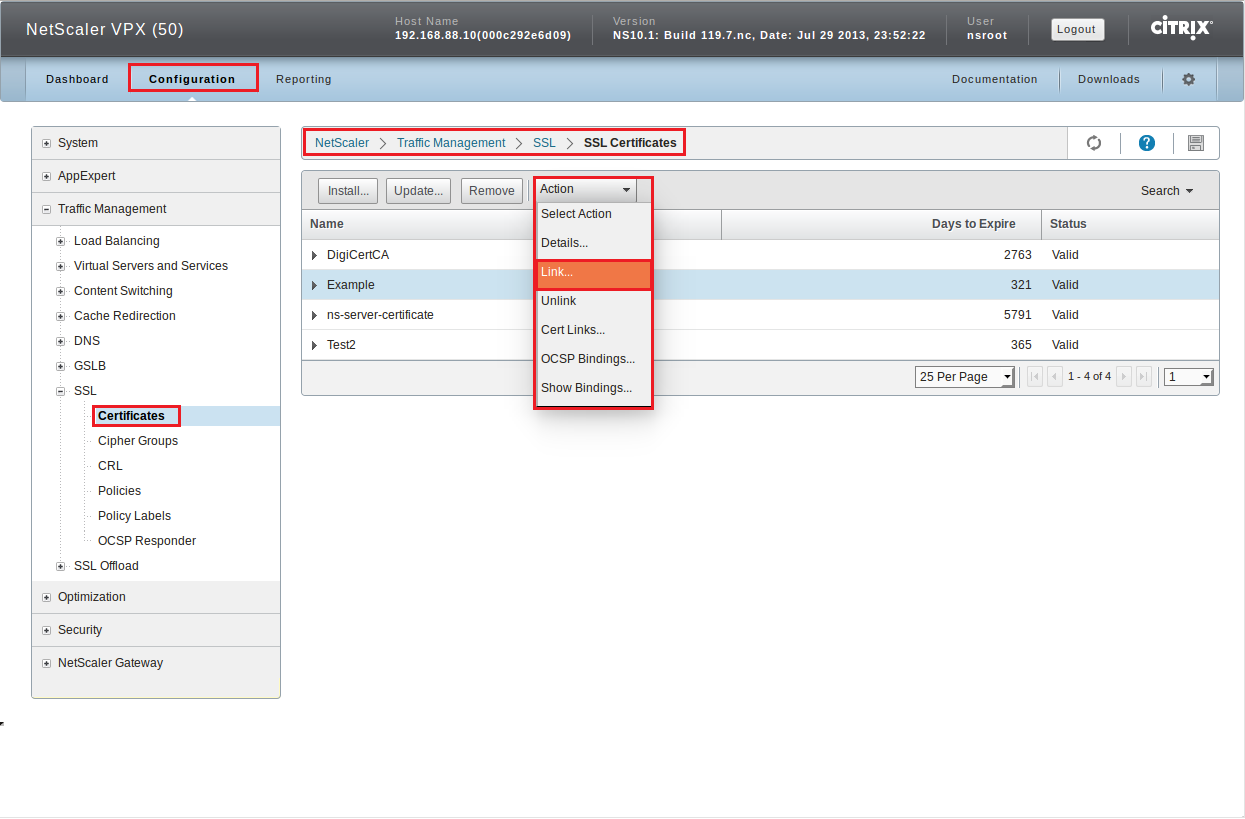Go to the next page arrow
The image size is (1245, 819).
1124,377
